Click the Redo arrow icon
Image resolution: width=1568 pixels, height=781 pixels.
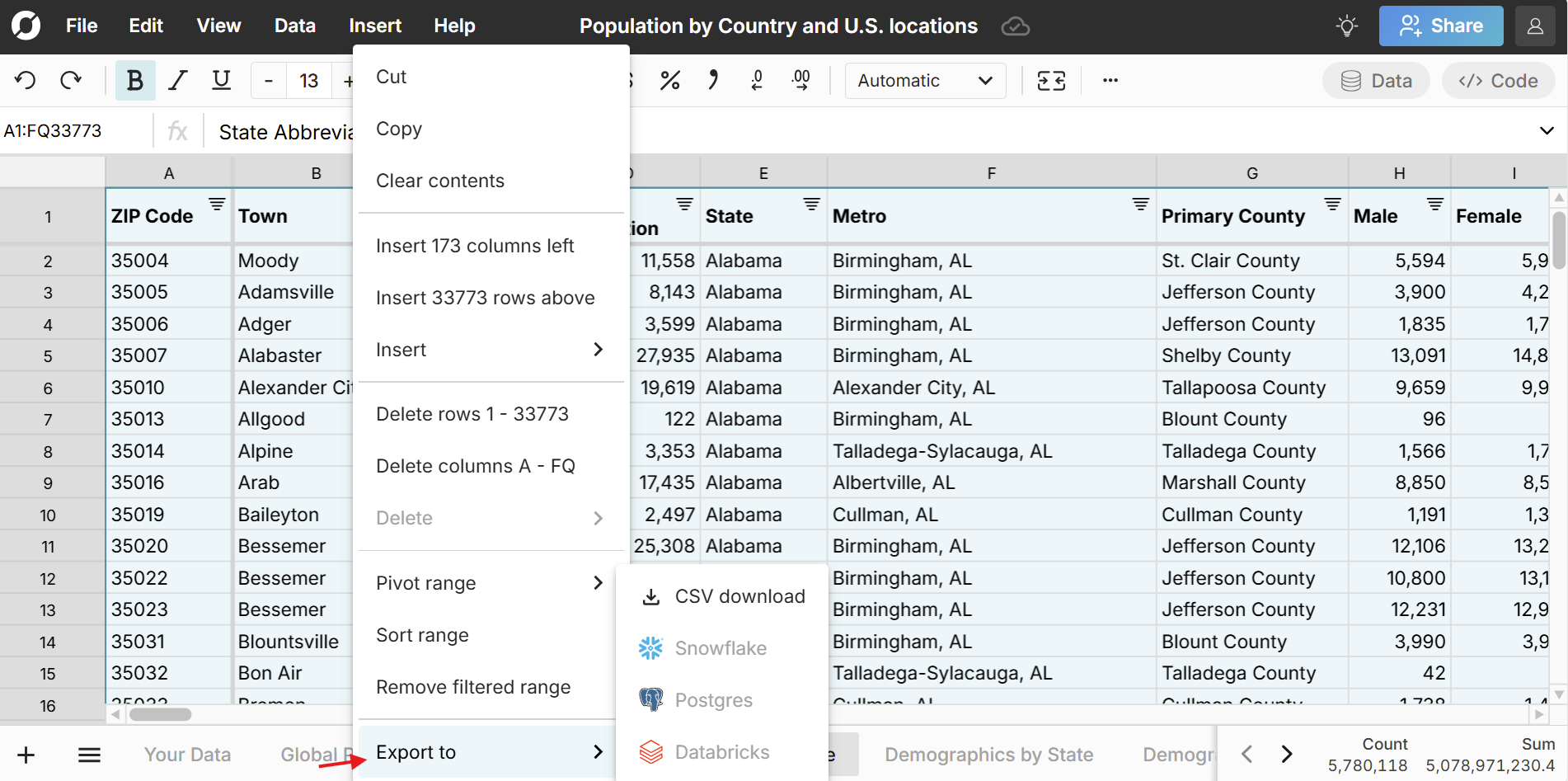click(x=71, y=80)
